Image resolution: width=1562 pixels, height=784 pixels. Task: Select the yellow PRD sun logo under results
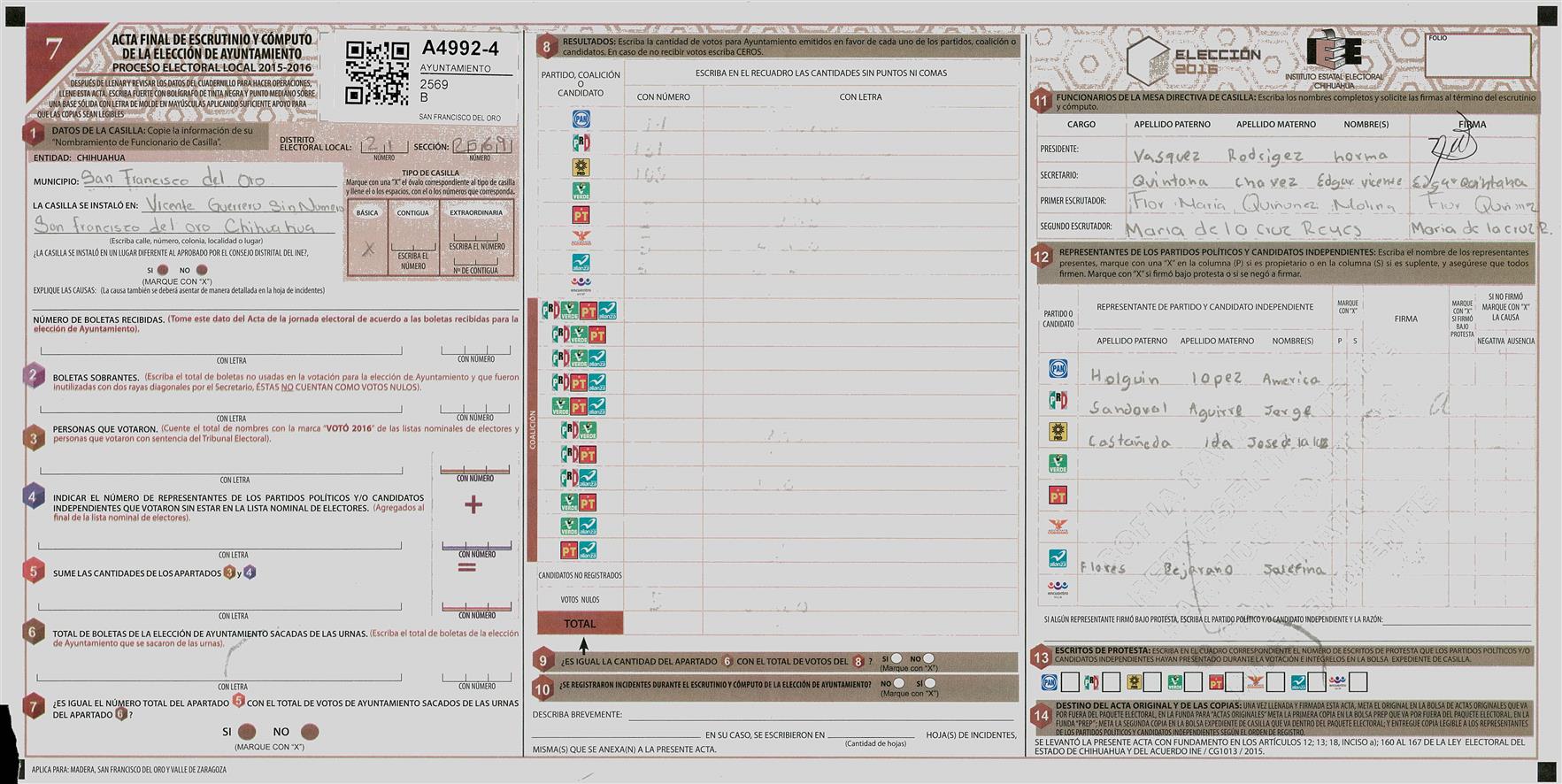581,167
